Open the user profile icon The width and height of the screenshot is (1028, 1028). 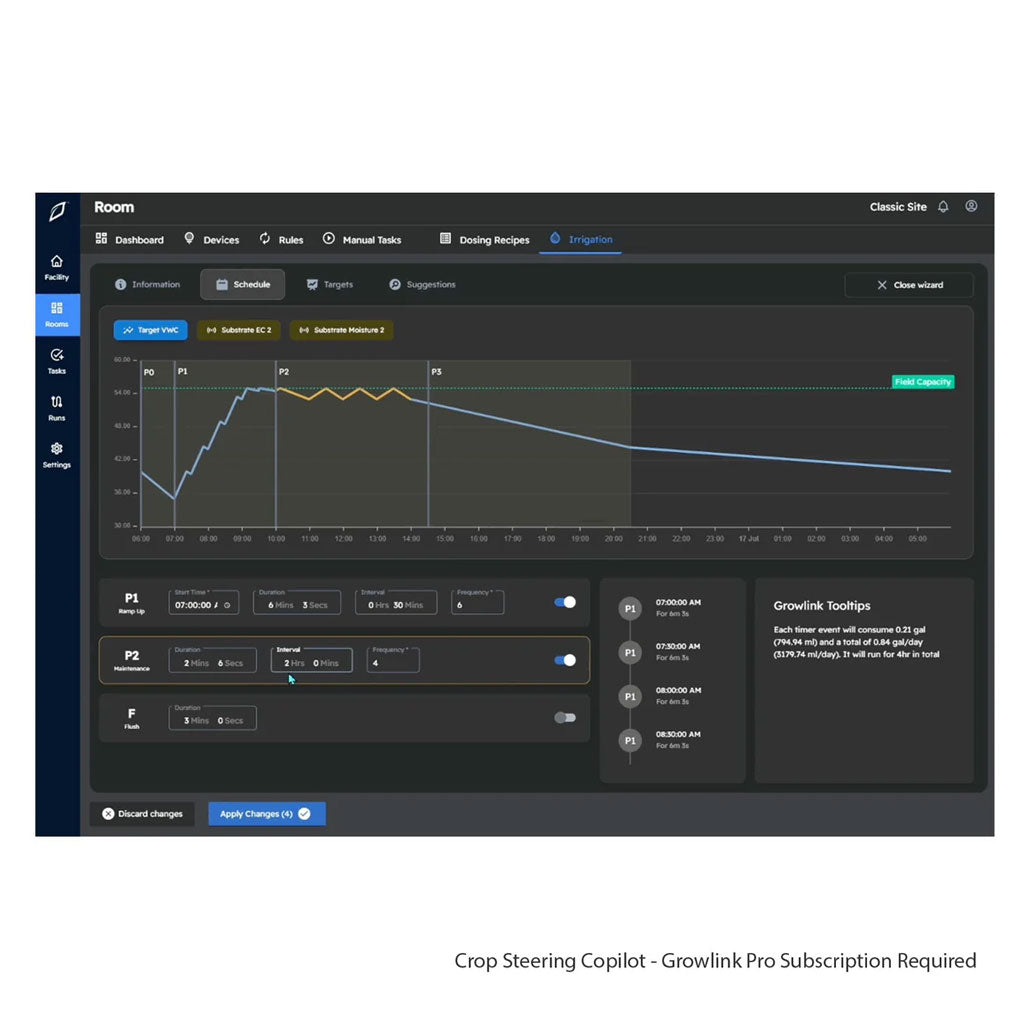971,206
